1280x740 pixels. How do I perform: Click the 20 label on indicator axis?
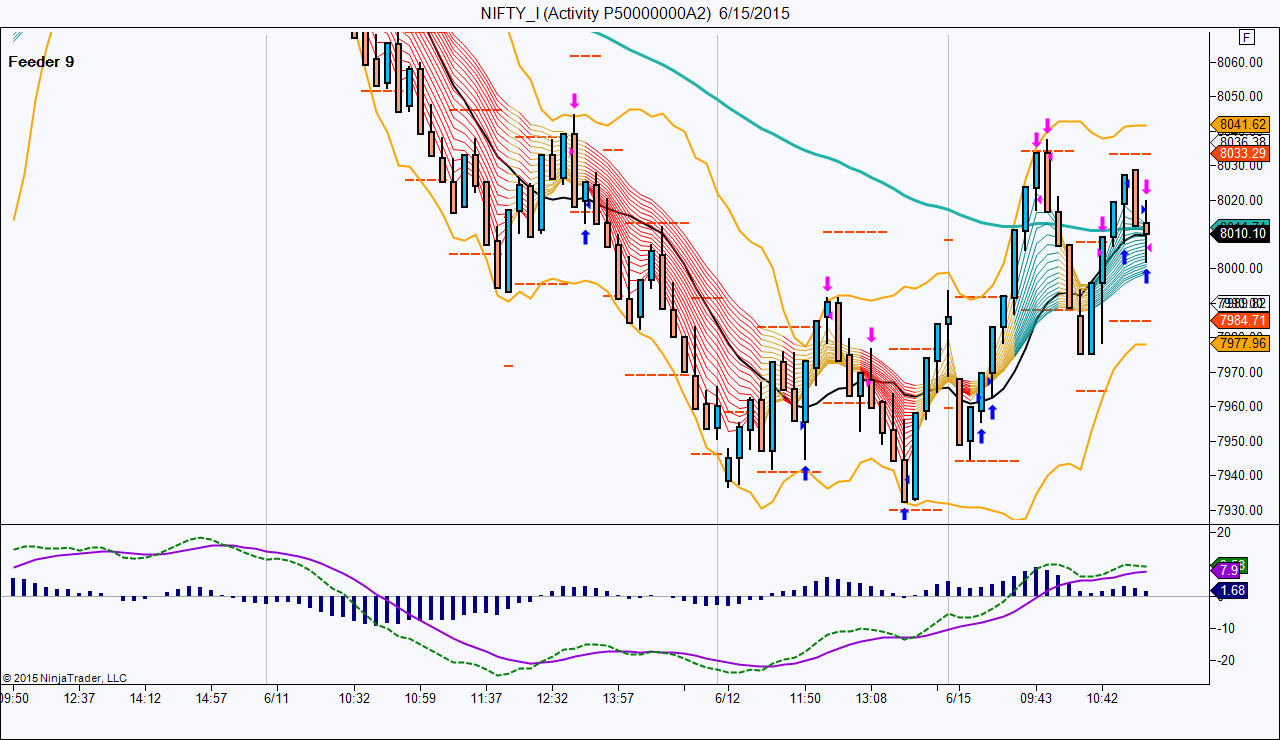[1223, 533]
